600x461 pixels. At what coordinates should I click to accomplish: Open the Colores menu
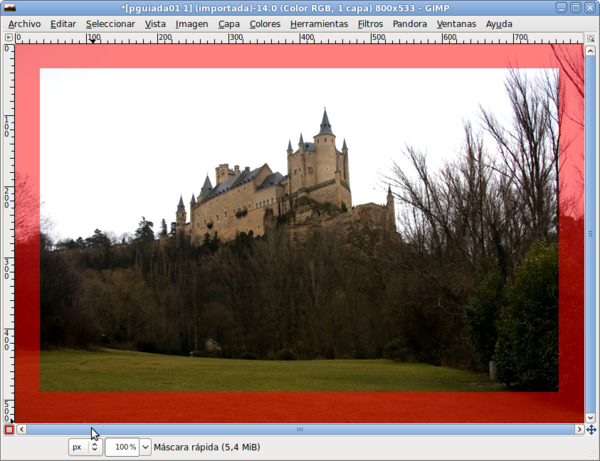(265, 23)
